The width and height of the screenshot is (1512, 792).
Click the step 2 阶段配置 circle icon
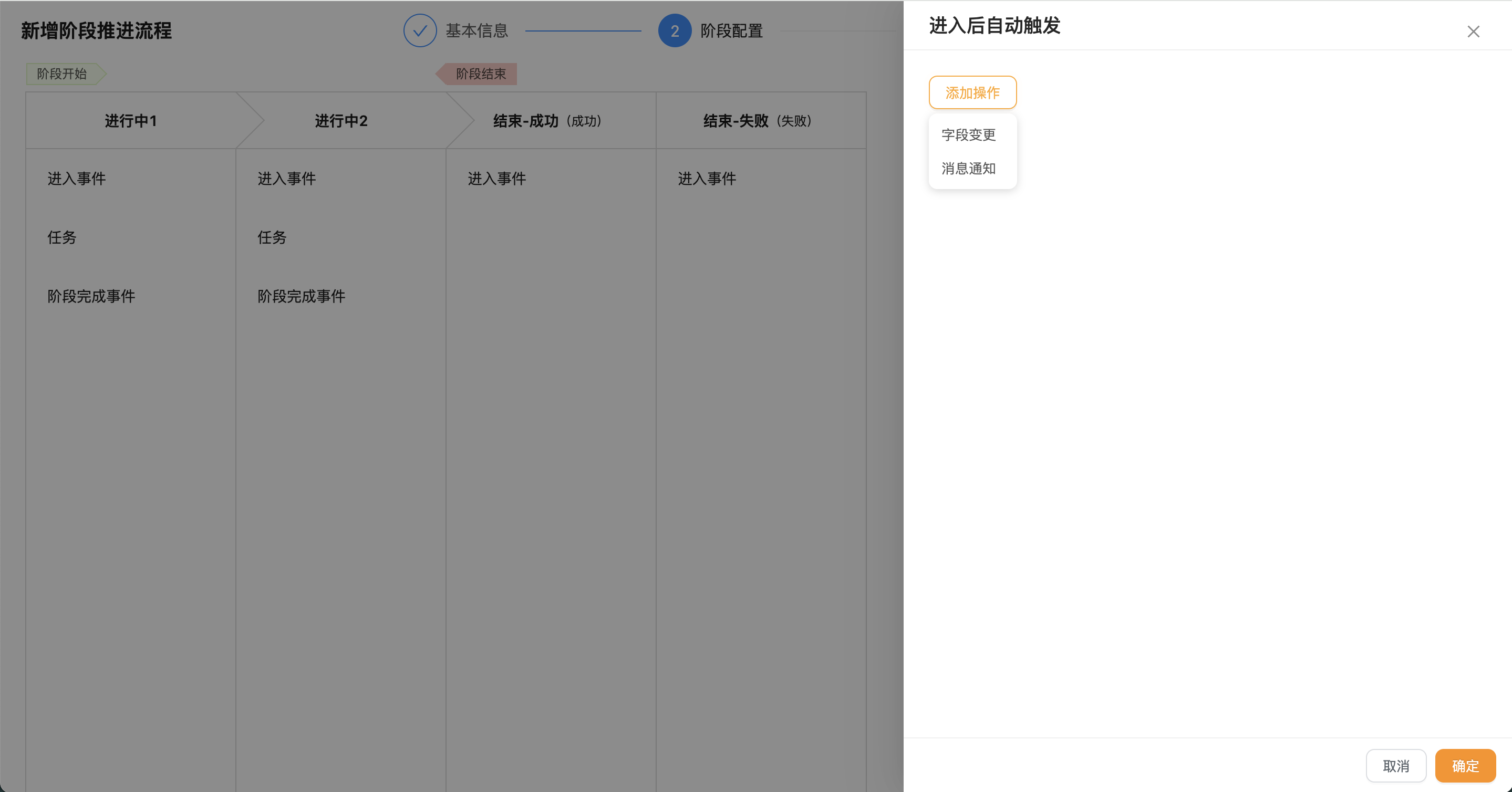[x=675, y=30]
